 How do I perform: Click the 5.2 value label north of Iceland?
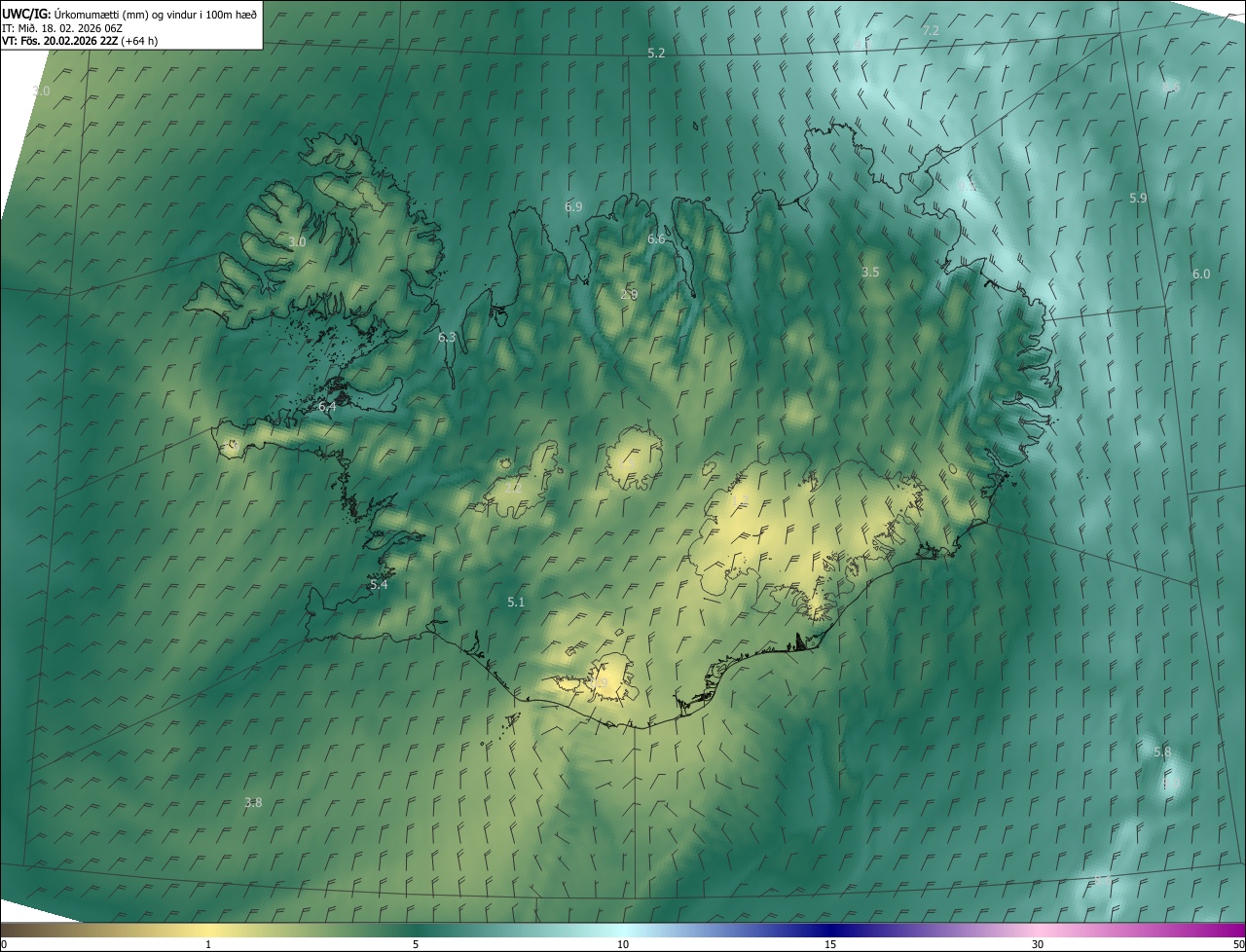click(656, 53)
